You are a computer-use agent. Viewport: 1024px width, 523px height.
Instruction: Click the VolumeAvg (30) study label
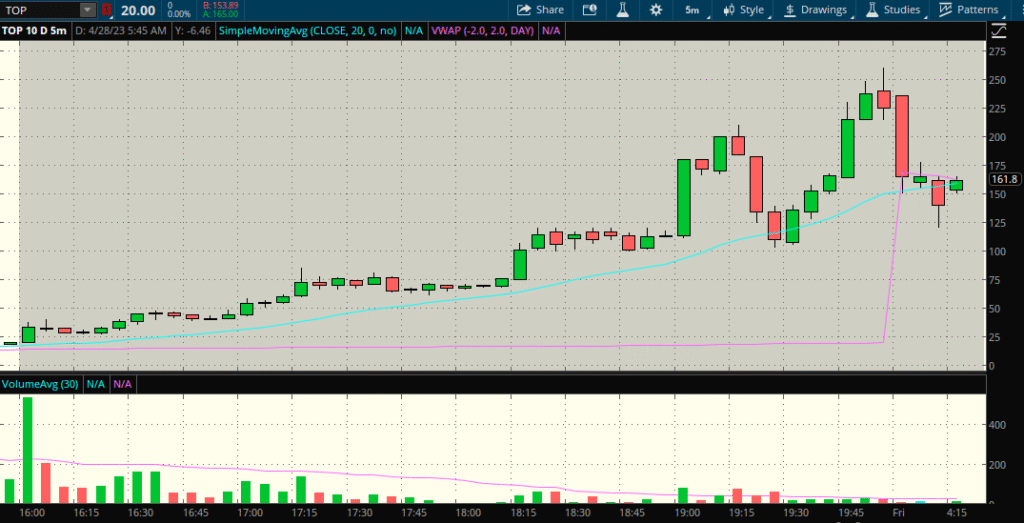point(41,384)
